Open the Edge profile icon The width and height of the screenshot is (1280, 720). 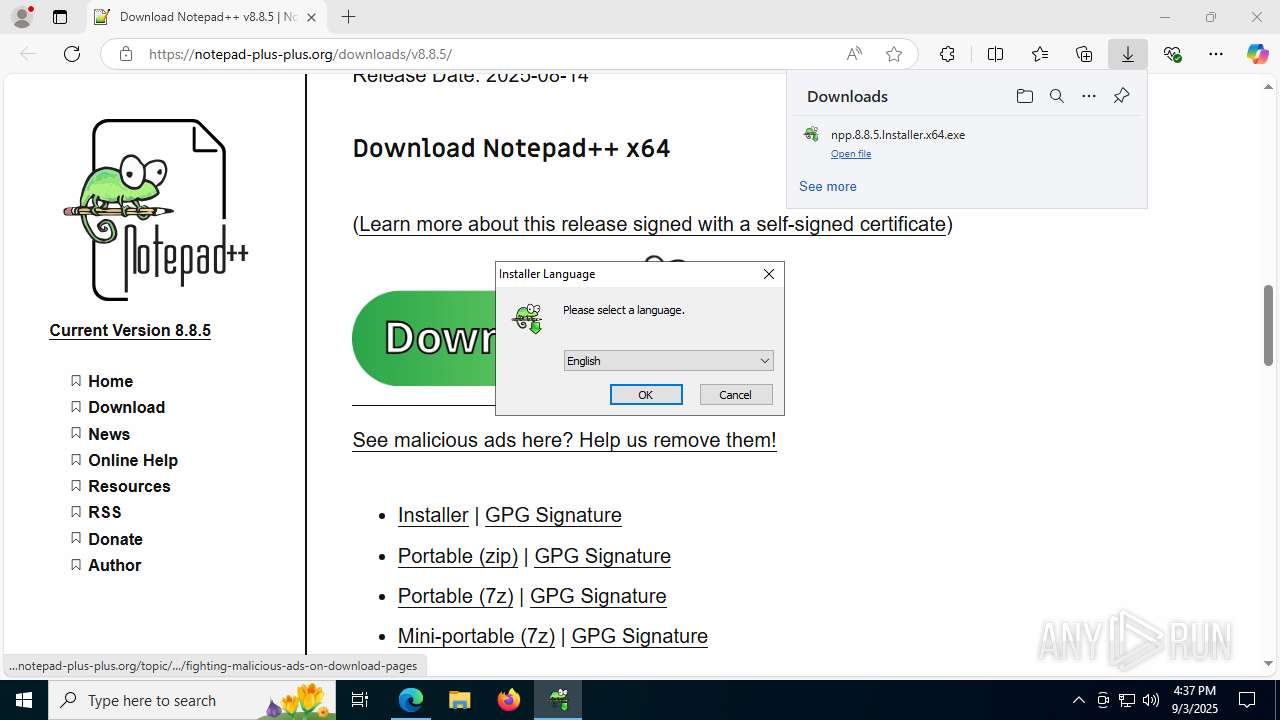click(22, 17)
